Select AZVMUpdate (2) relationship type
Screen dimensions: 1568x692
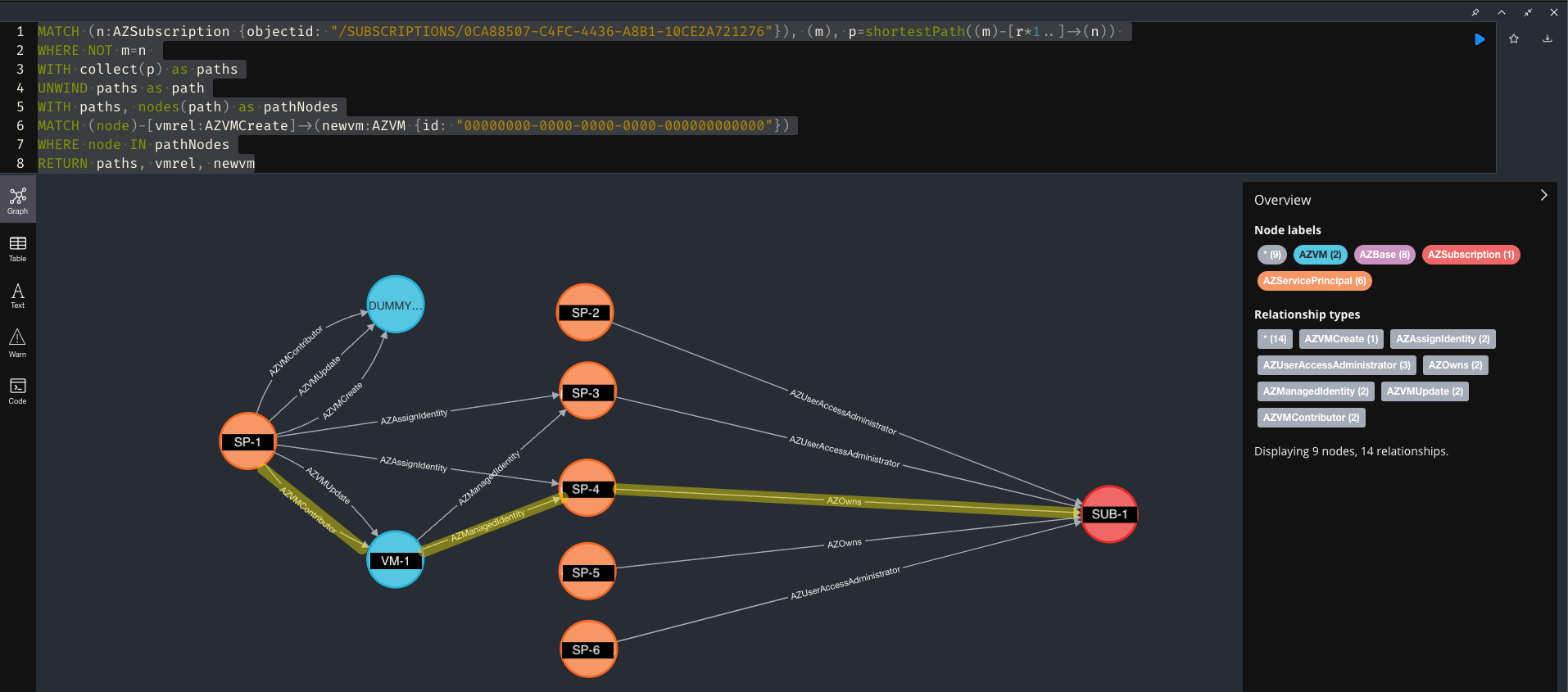point(1425,391)
